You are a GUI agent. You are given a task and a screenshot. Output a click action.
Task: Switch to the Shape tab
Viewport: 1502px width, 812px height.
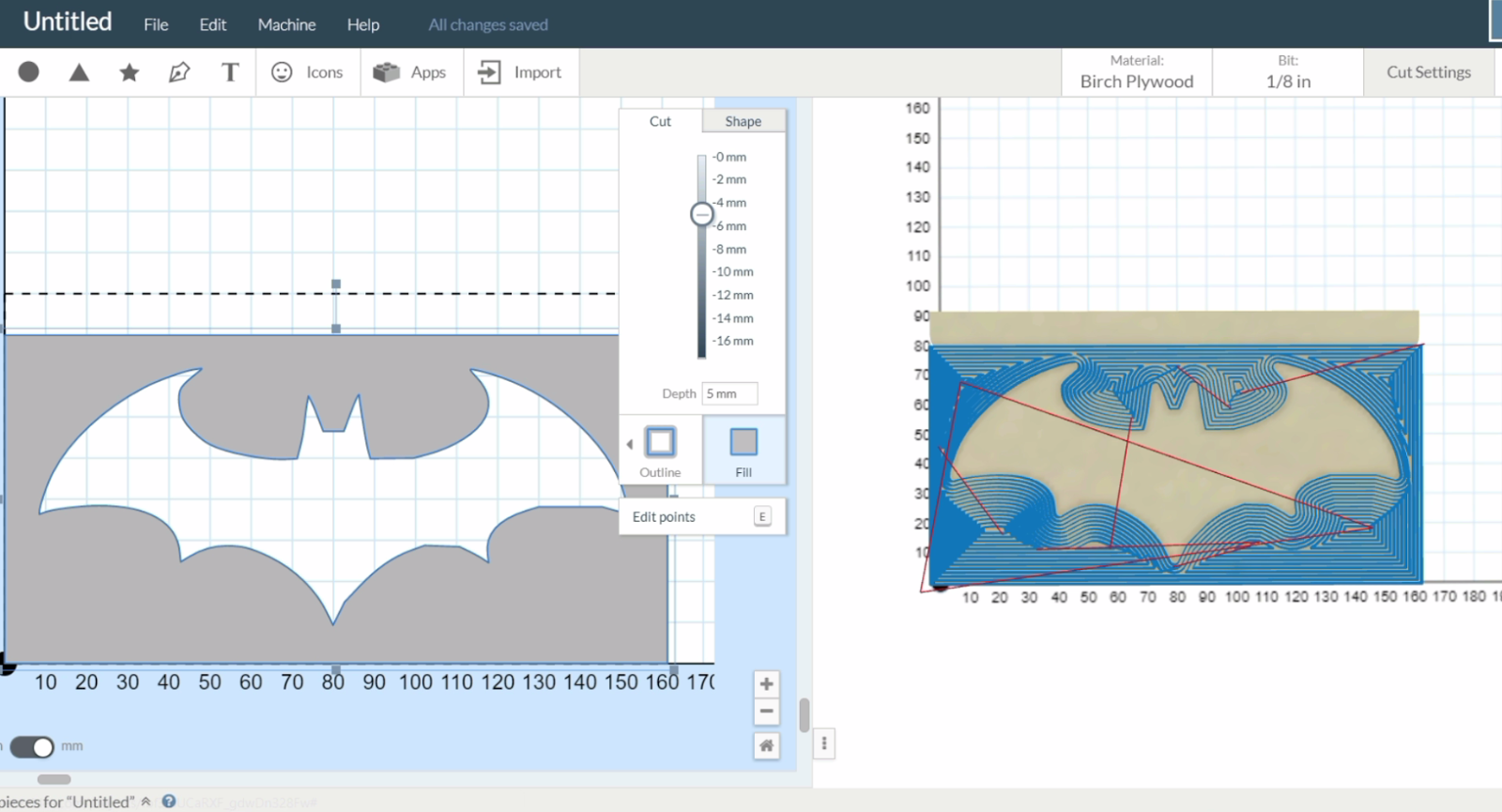[743, 121]
